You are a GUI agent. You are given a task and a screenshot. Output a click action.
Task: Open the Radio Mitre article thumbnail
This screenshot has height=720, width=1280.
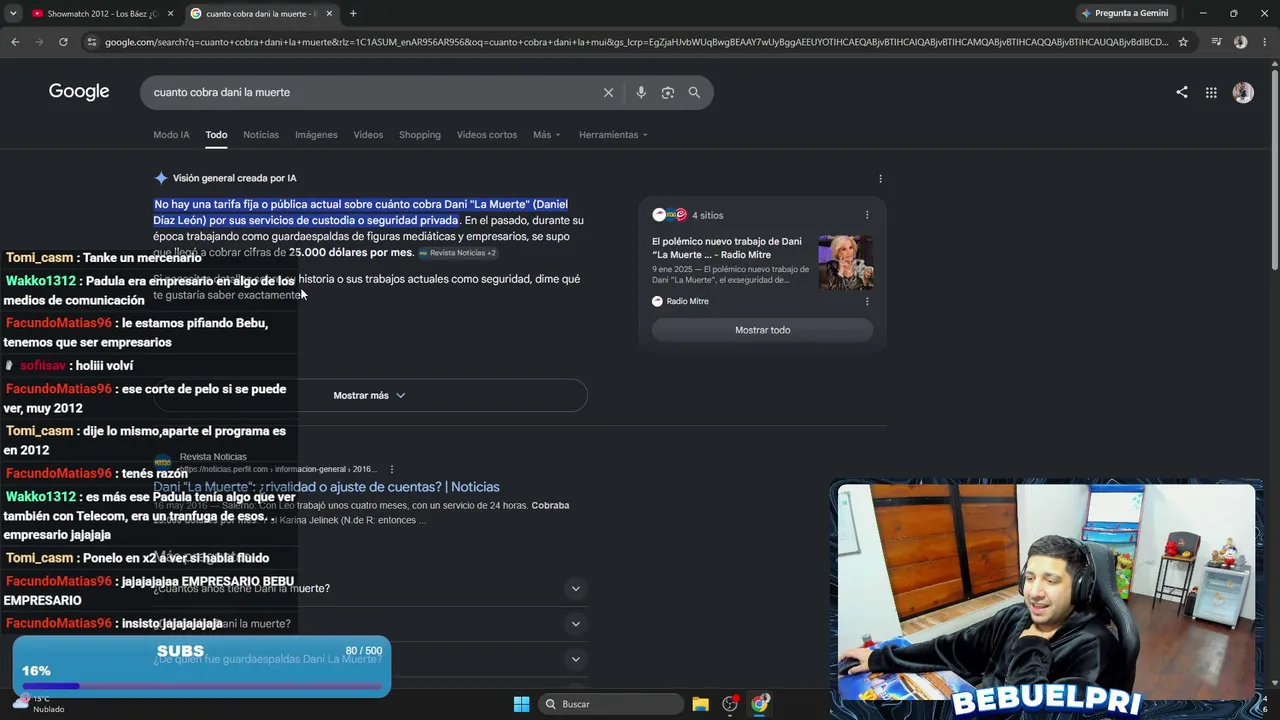(x=845, y=262)
